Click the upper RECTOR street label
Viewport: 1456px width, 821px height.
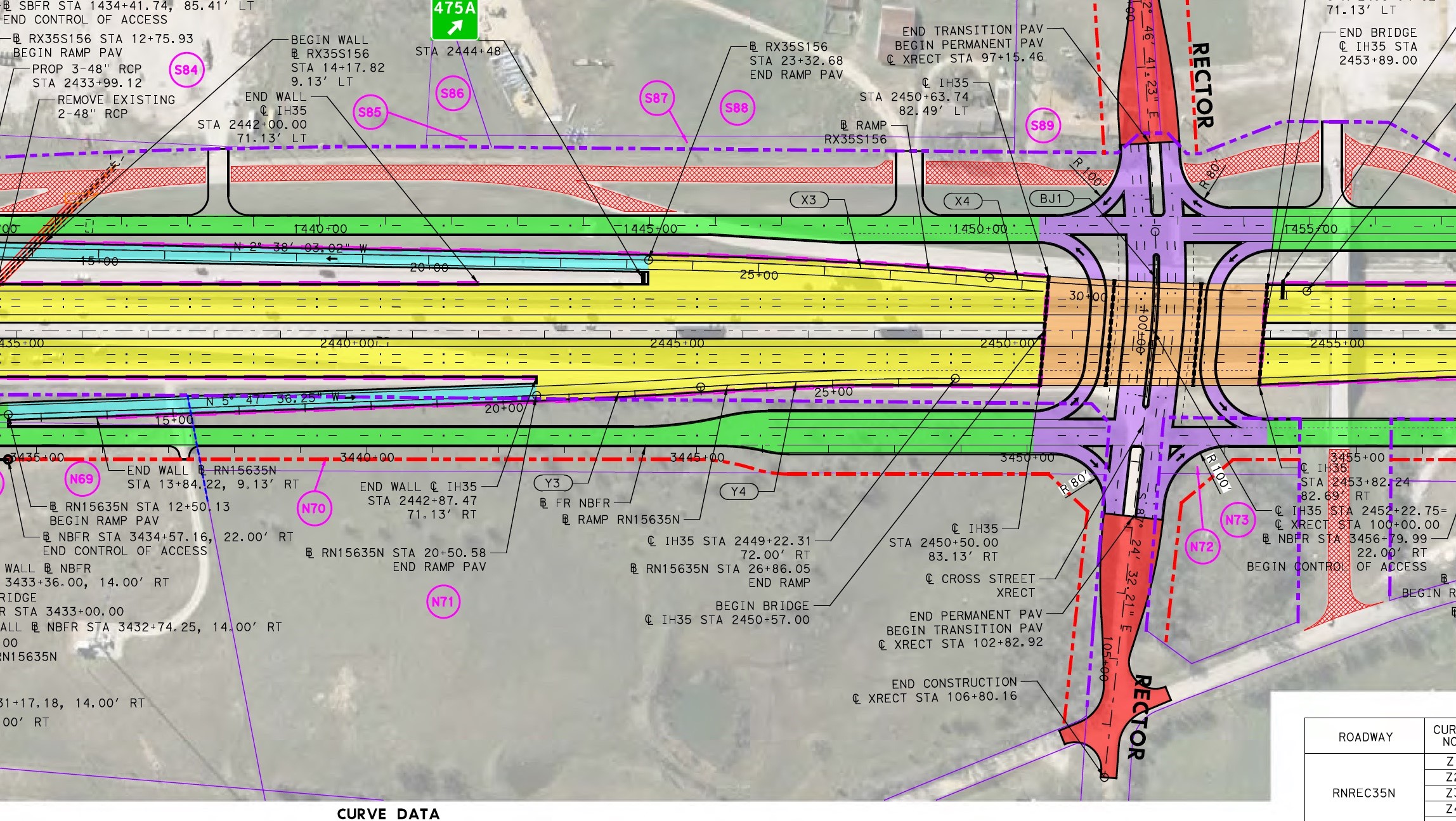coord(1202,86)
